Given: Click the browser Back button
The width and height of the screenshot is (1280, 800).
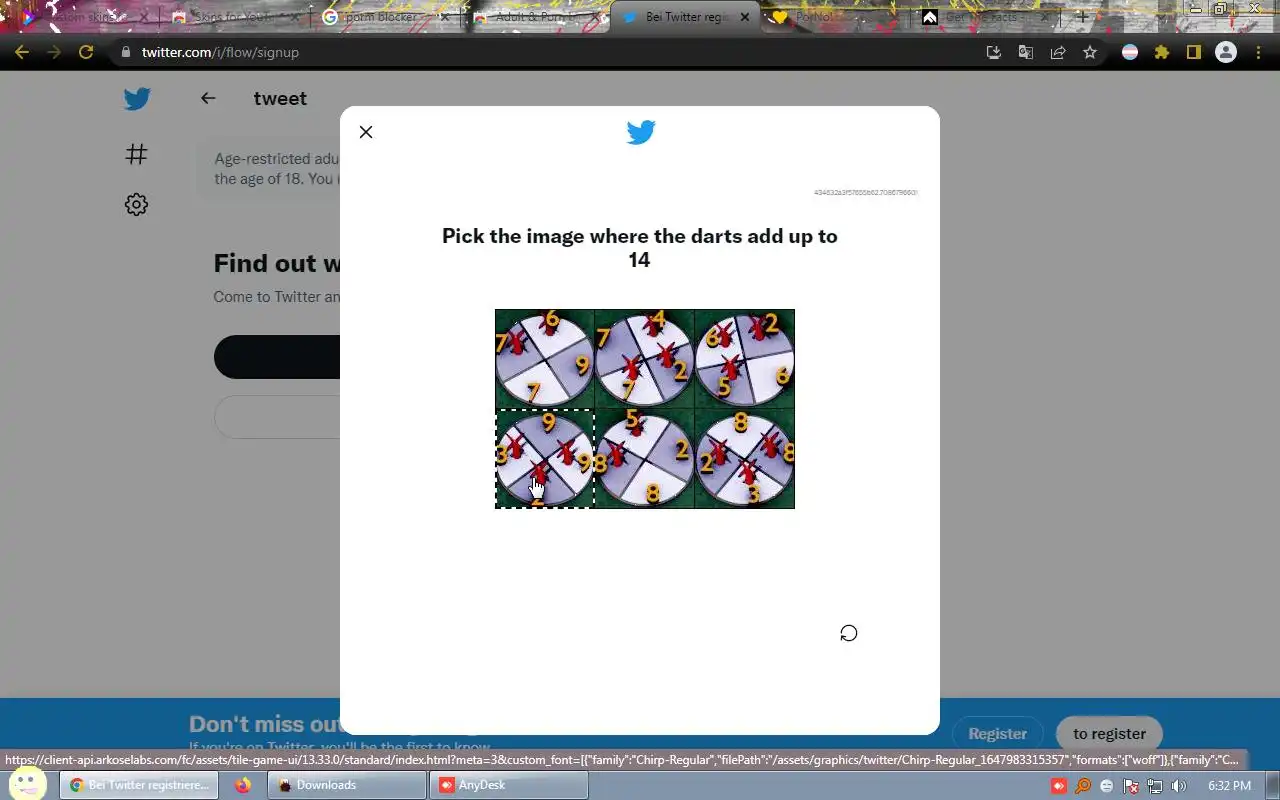Looking at the screenshot, I should 22,52.
